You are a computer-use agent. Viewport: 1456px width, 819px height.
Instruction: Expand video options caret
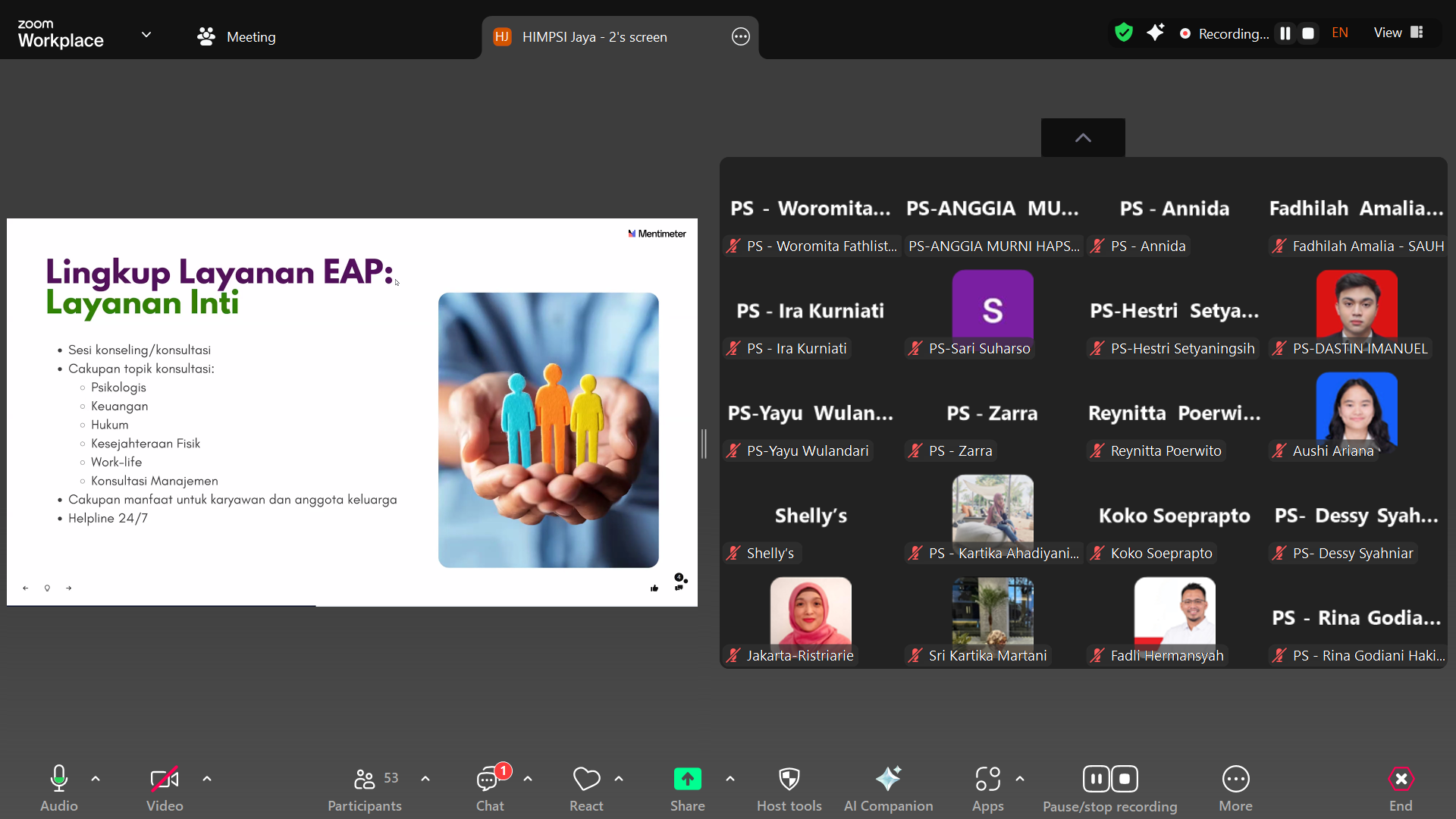coord(207,779)
